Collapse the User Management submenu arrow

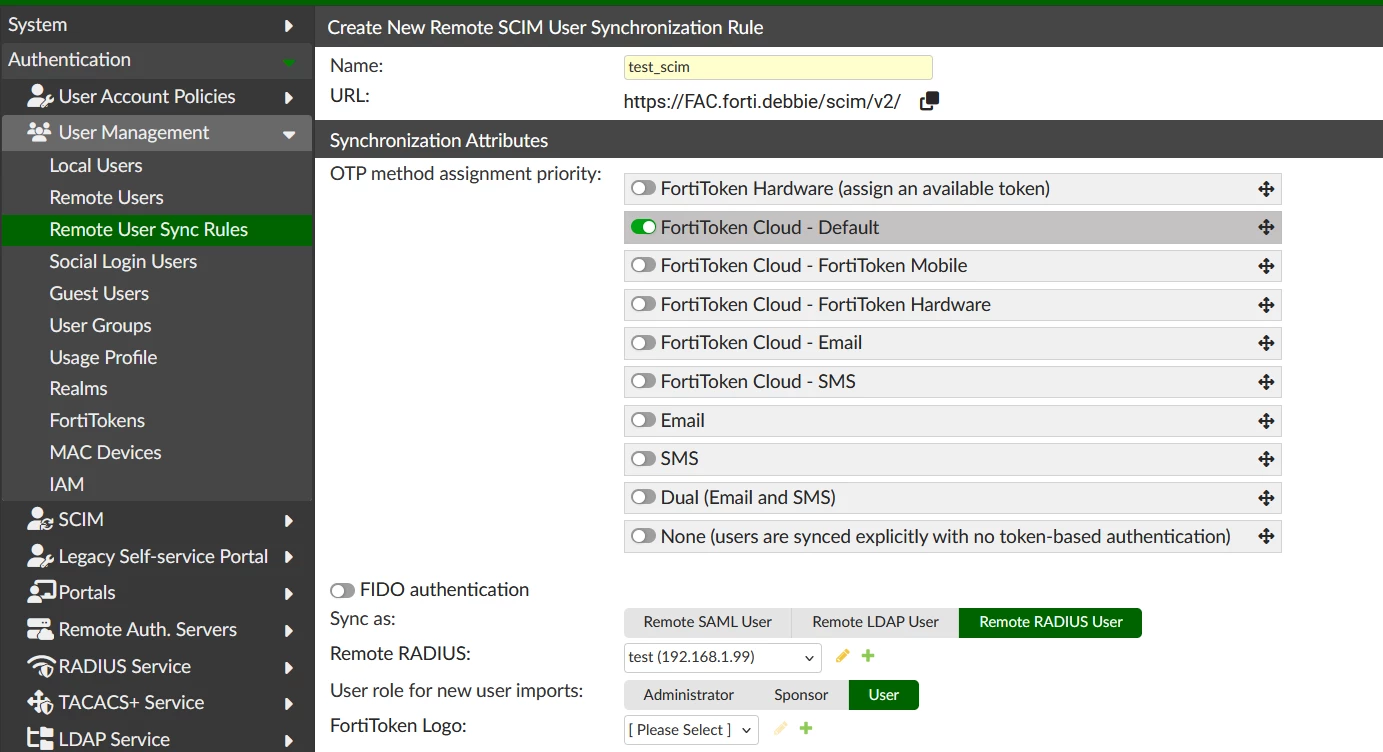(x=289, y=134)
